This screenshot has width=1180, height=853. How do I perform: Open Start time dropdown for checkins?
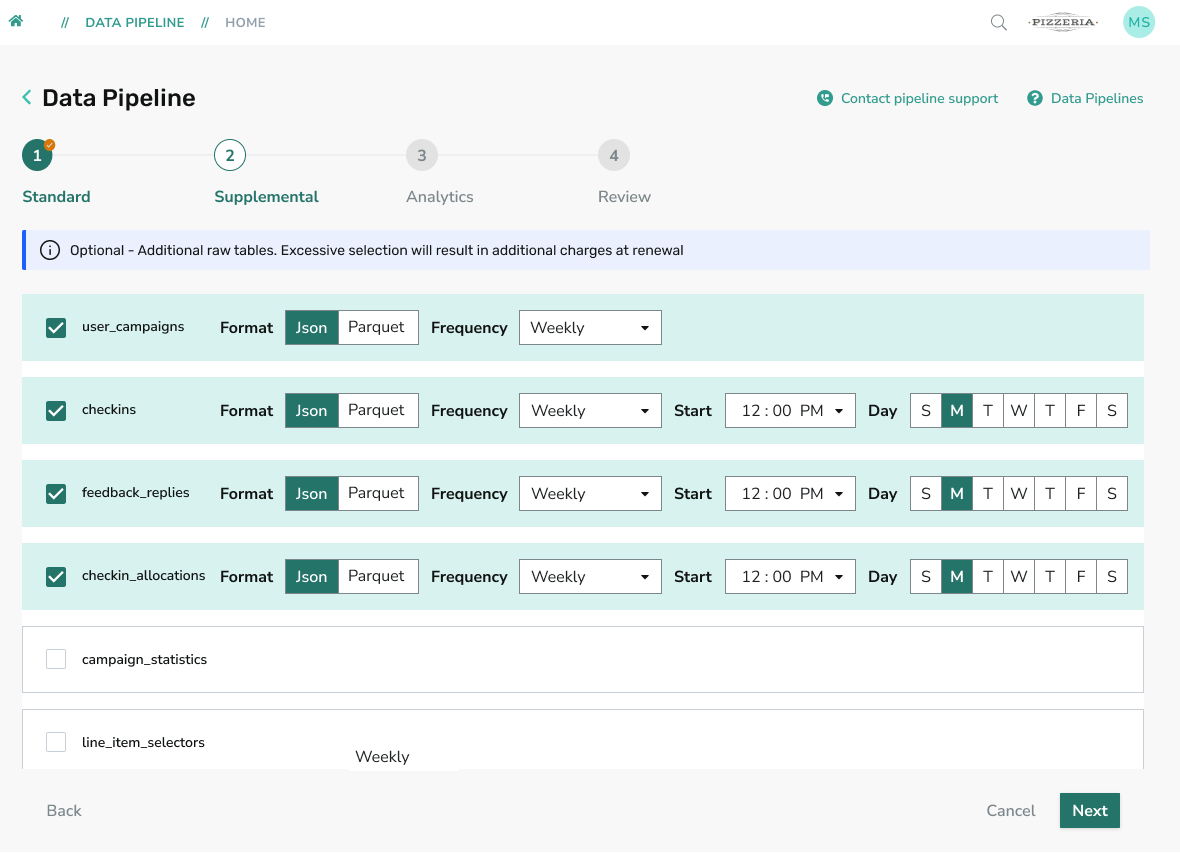click(790, 410)
